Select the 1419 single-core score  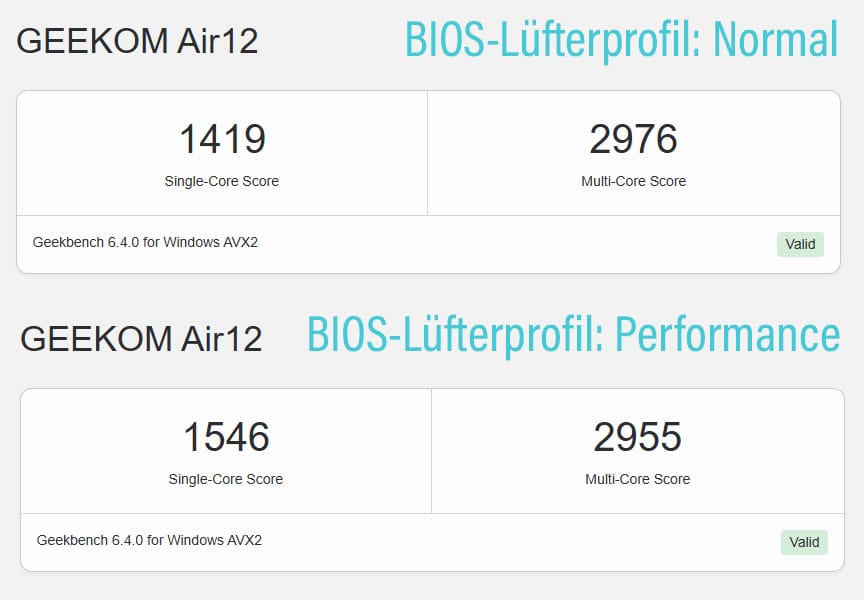(x=222, y=139)
